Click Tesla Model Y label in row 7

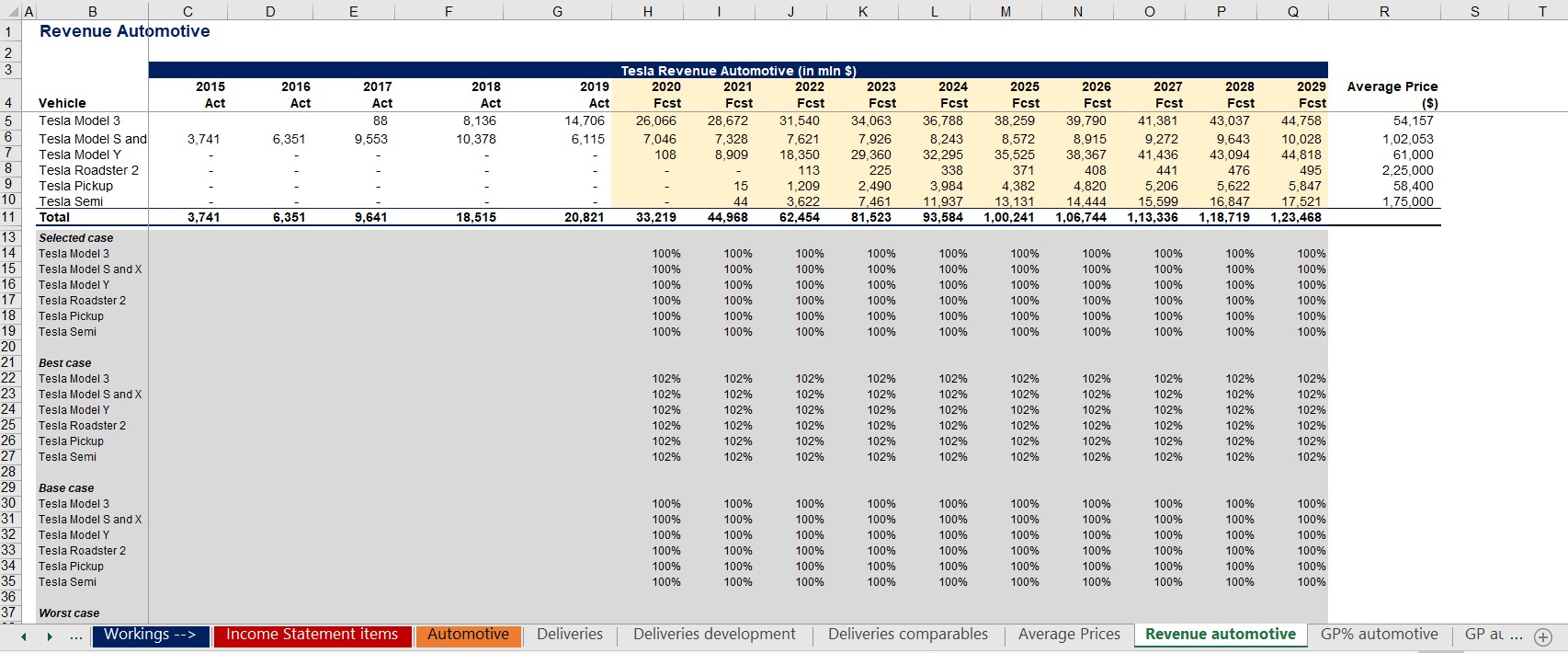79,155
